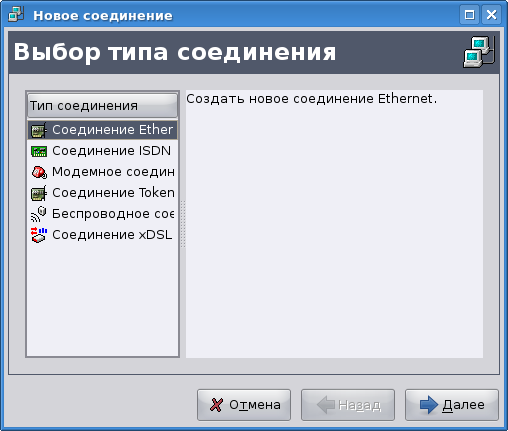Select the Ethernet network card icon
The width and height of the screenshot is (508, 431).
pyautogui.click(x=39, y=130)
